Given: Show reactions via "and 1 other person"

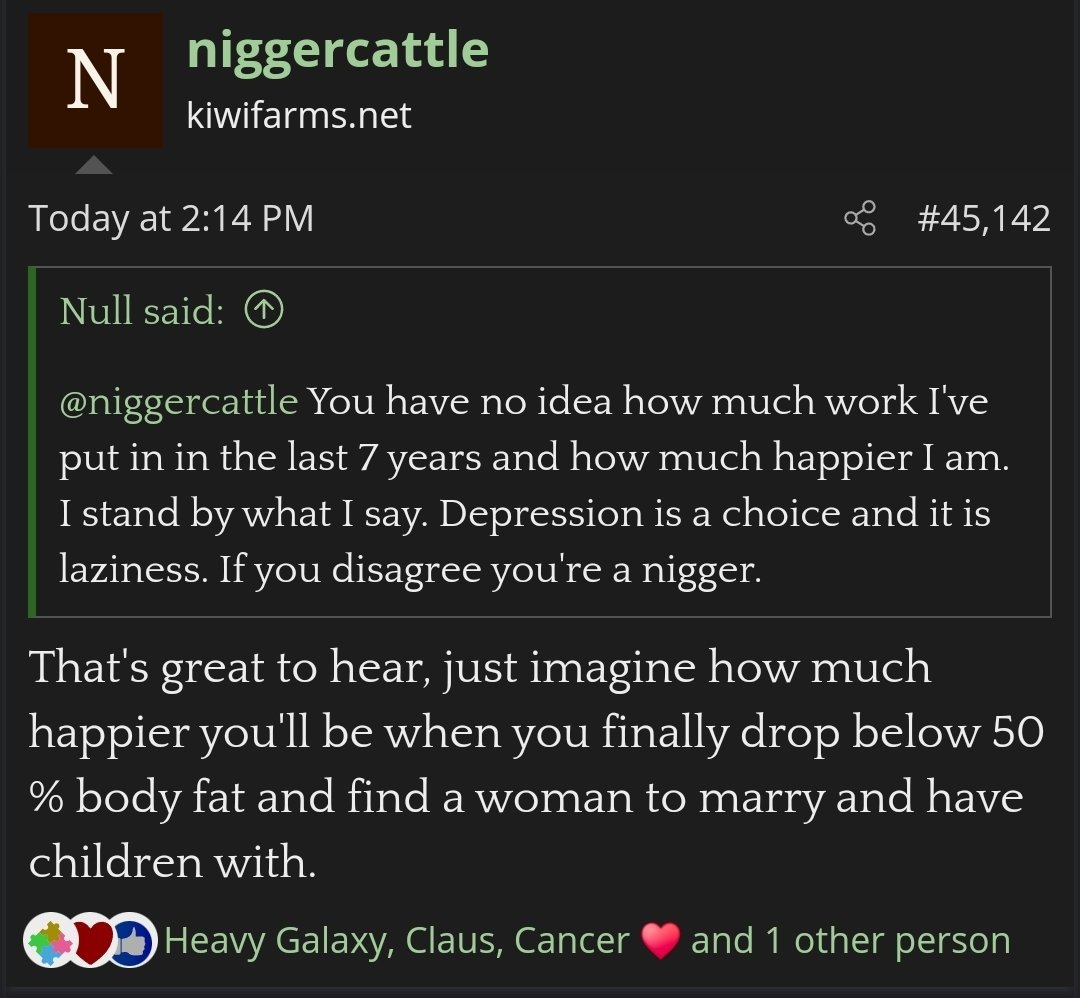Looking at the screenshot, I should [850, 941].
